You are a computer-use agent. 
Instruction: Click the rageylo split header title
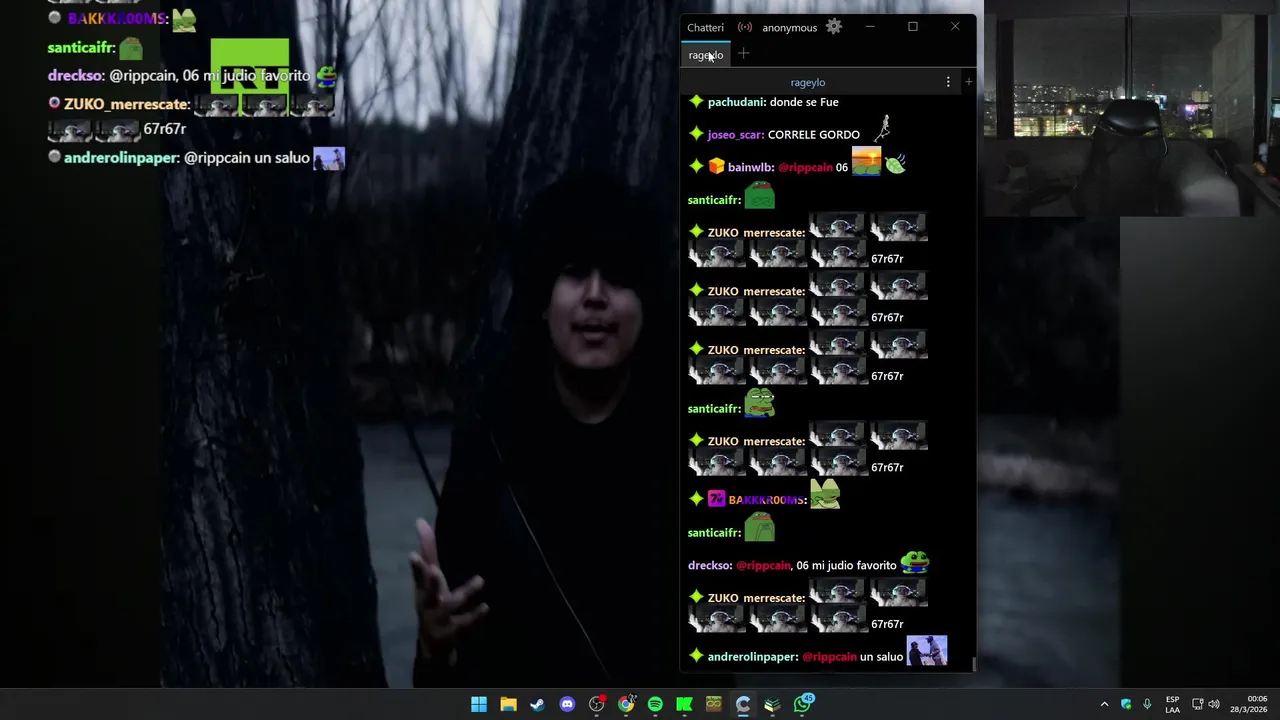[808, 82]
